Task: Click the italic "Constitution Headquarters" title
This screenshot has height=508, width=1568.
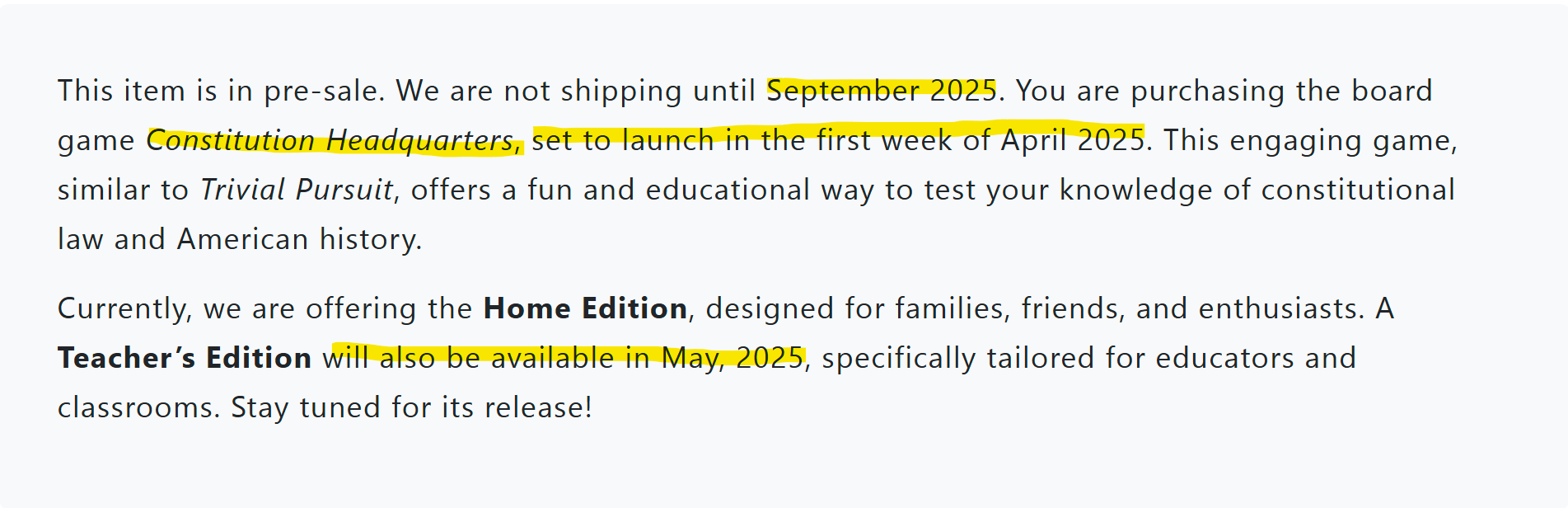Action: (x=330, y=141)
